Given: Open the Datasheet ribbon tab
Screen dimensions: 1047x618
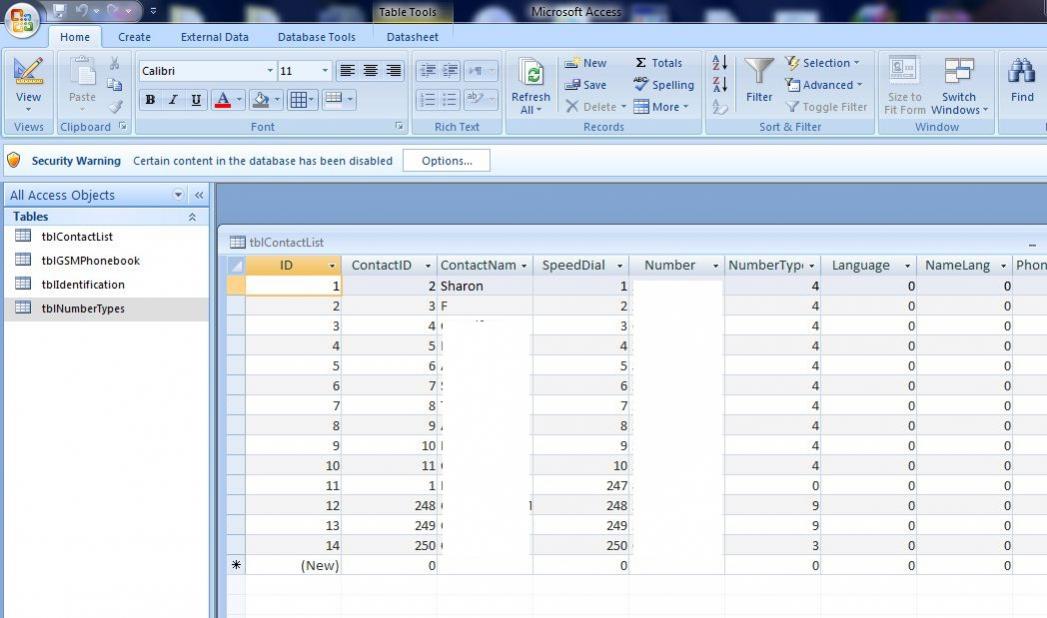Looking at the screenshot, I should coord(412,37).
